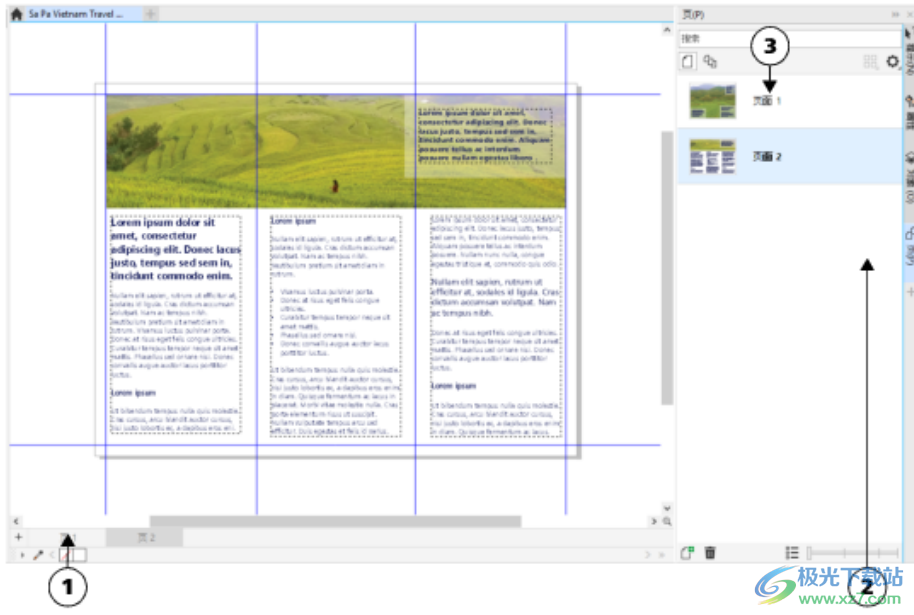Toggle list view icon at docker bottom
914x615 pixels.
(x=792, y=553)
